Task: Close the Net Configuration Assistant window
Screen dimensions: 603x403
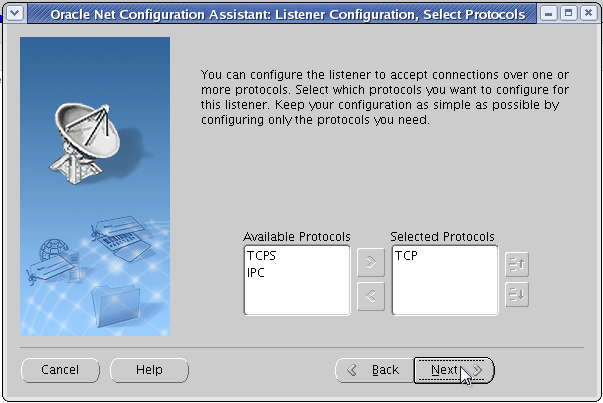Action: pos(588,14)
